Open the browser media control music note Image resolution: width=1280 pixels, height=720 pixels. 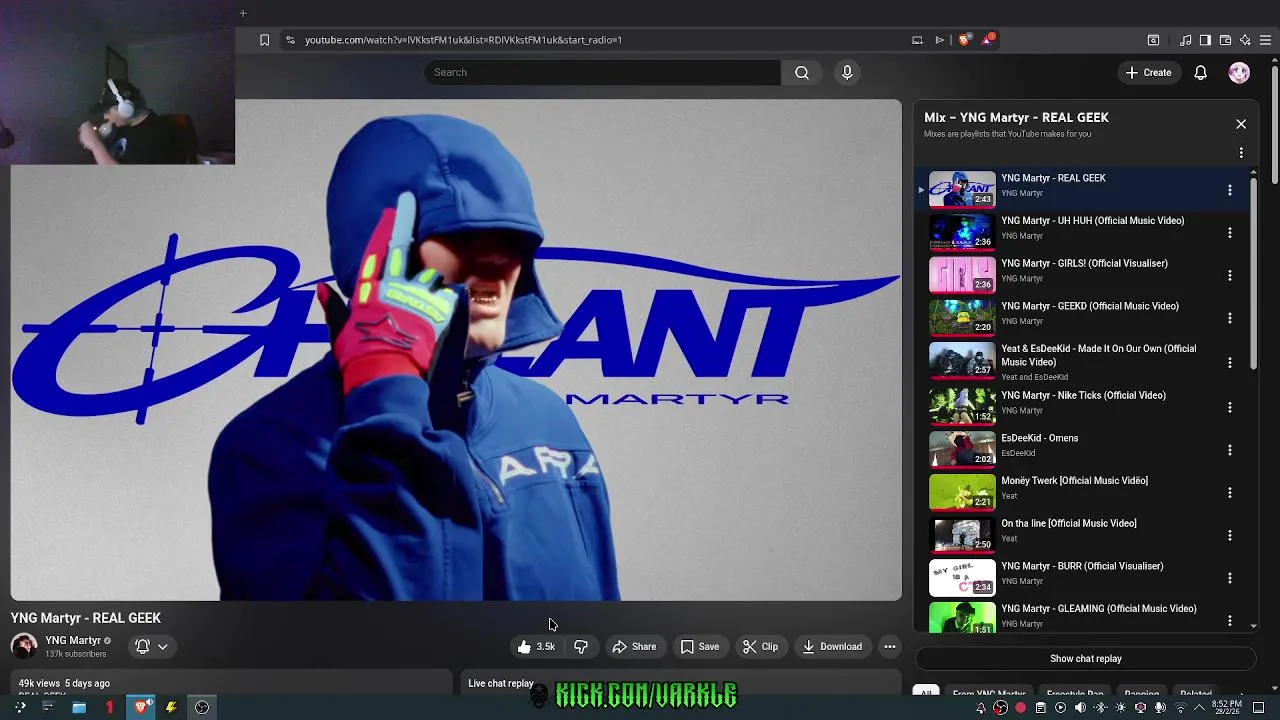(x=1185, y=40)
